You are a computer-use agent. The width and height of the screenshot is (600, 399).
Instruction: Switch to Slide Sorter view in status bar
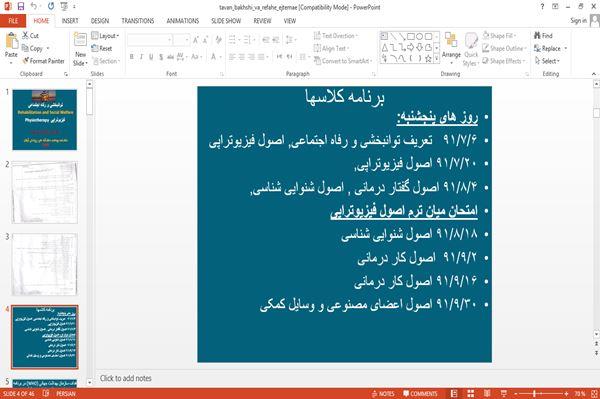(471, 393)
